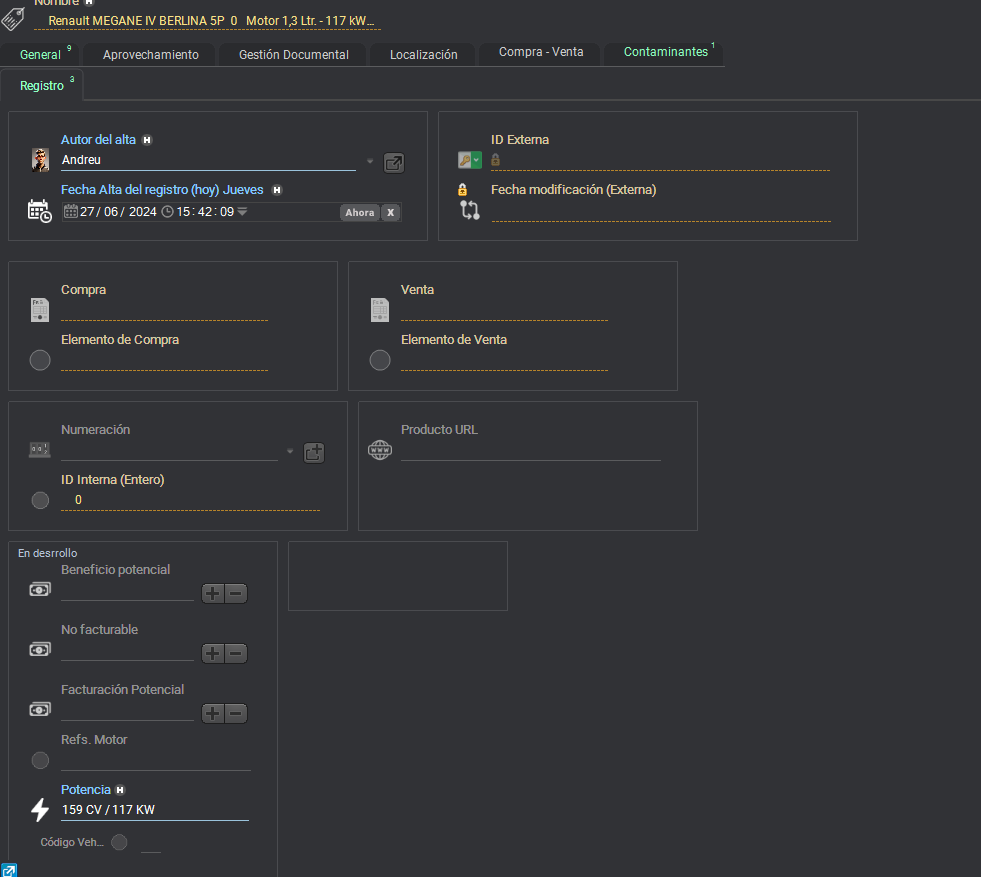Click the Potencia input field
The width and height of the screenshot is (981, 877).
pyautogui.click(x=154, y=810)
